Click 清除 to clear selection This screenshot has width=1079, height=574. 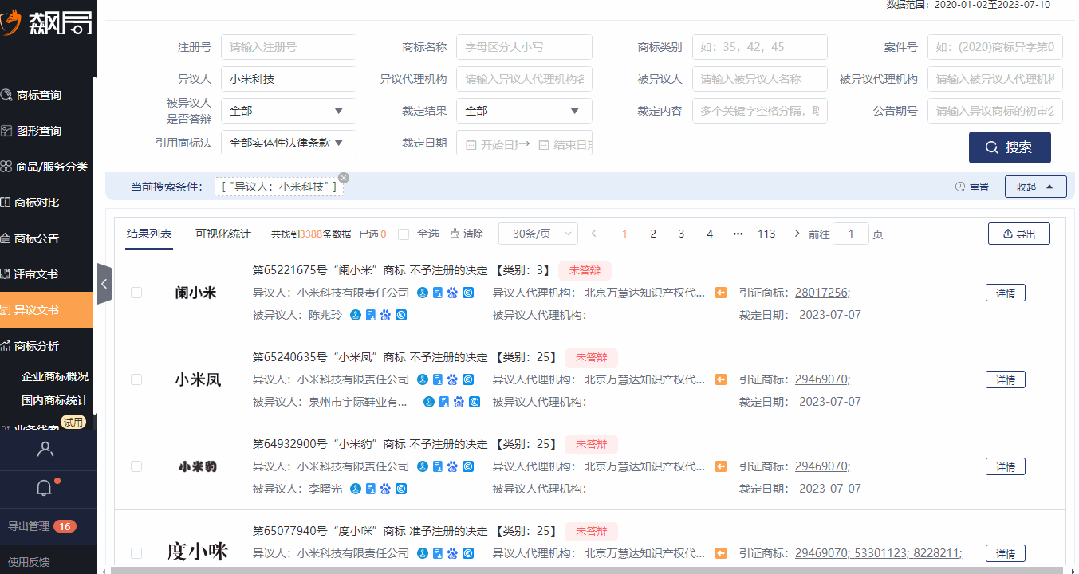[x=467, y=234]
